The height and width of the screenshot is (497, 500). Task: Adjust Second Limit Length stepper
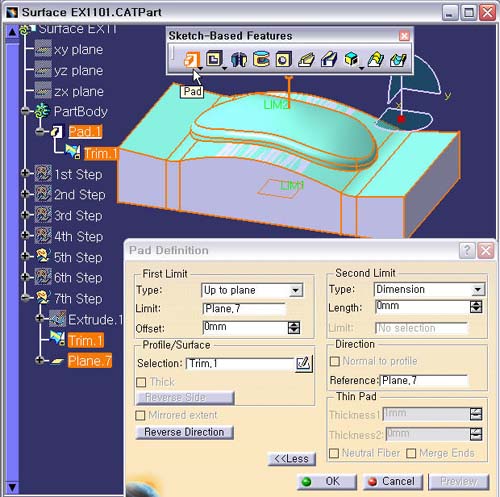point(476,307)
